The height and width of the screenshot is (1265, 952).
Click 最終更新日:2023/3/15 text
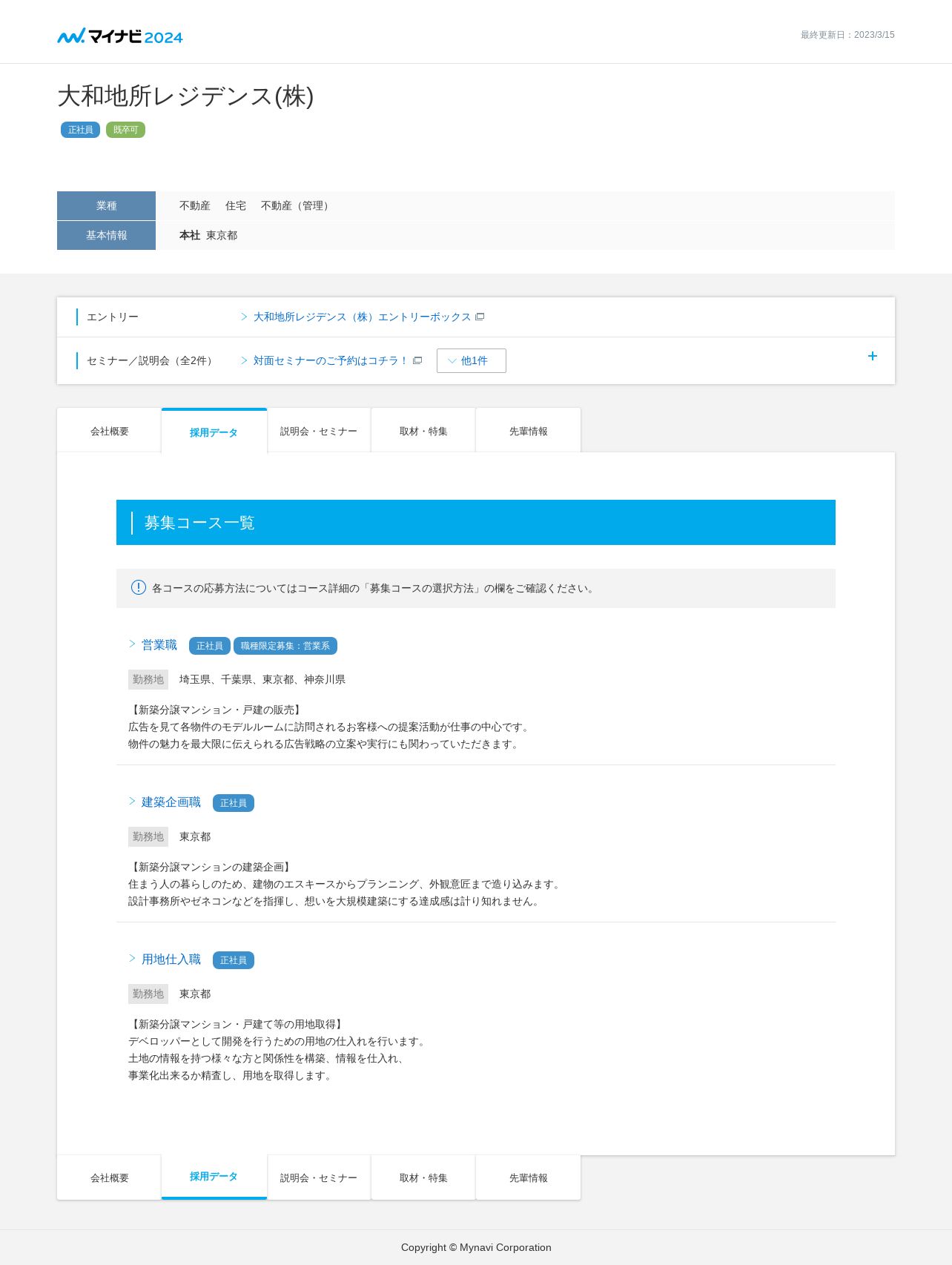847,35
